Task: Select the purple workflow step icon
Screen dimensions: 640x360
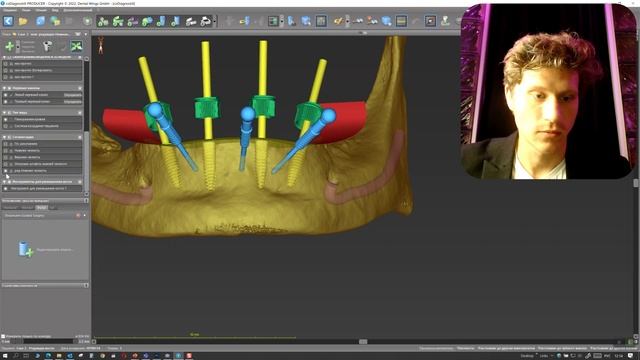Action: click(133, 21)
